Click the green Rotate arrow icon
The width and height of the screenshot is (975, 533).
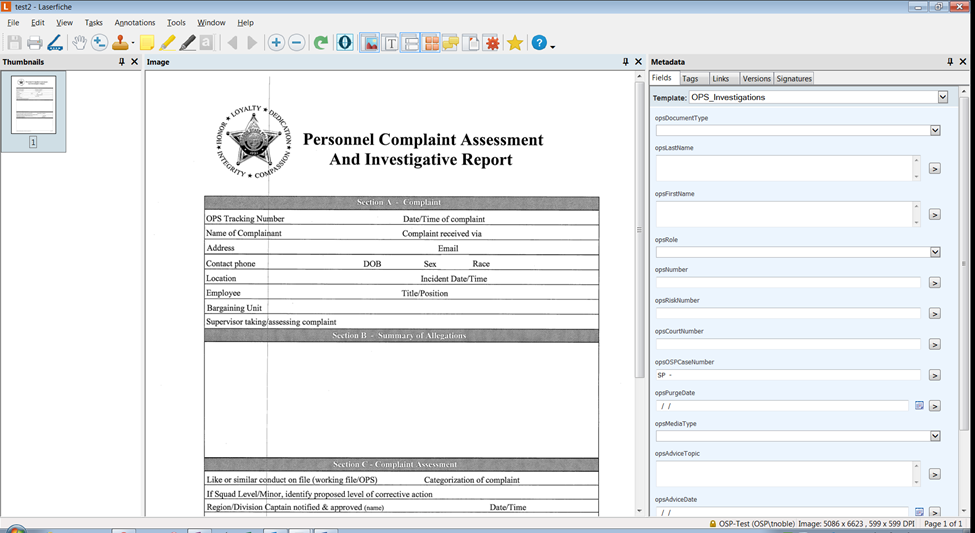pos(321,43)
